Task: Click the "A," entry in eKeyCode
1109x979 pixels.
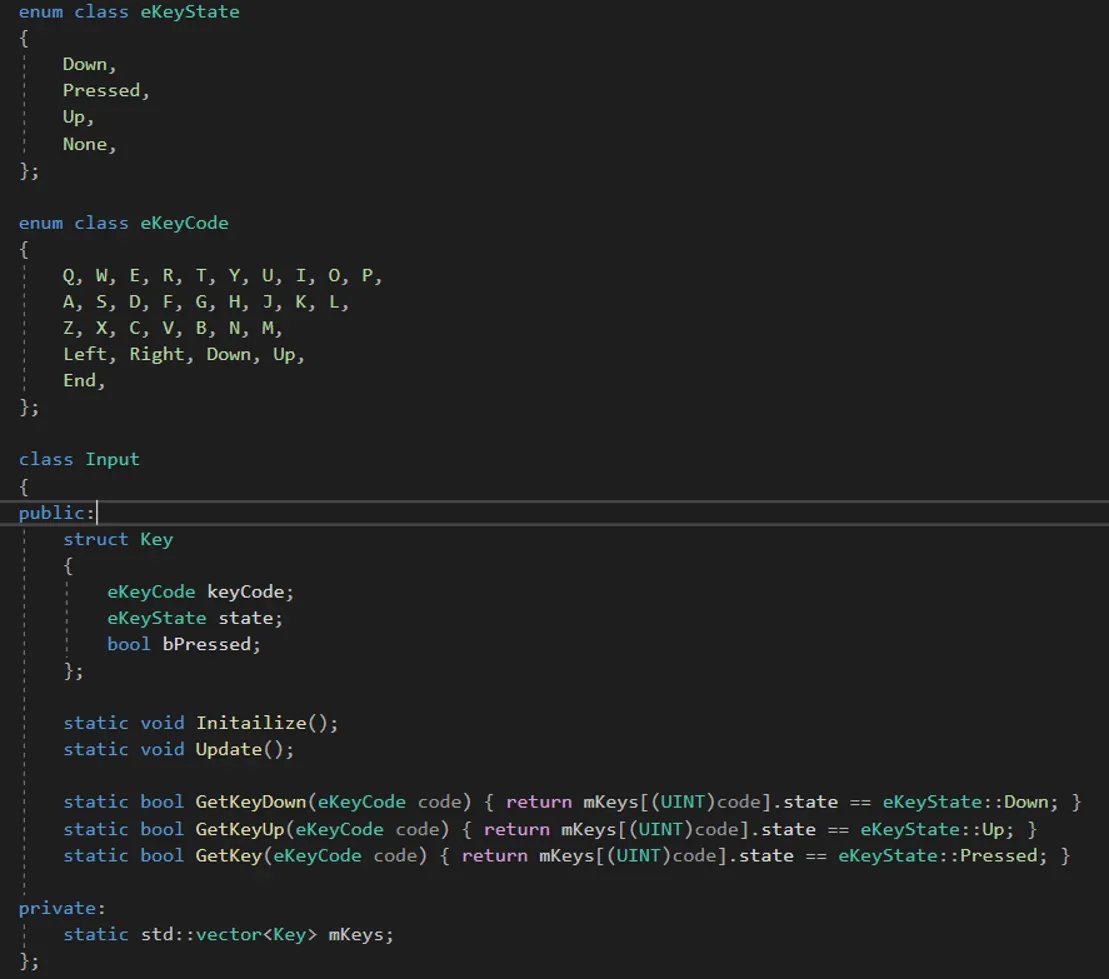Action: pos(72,302)
